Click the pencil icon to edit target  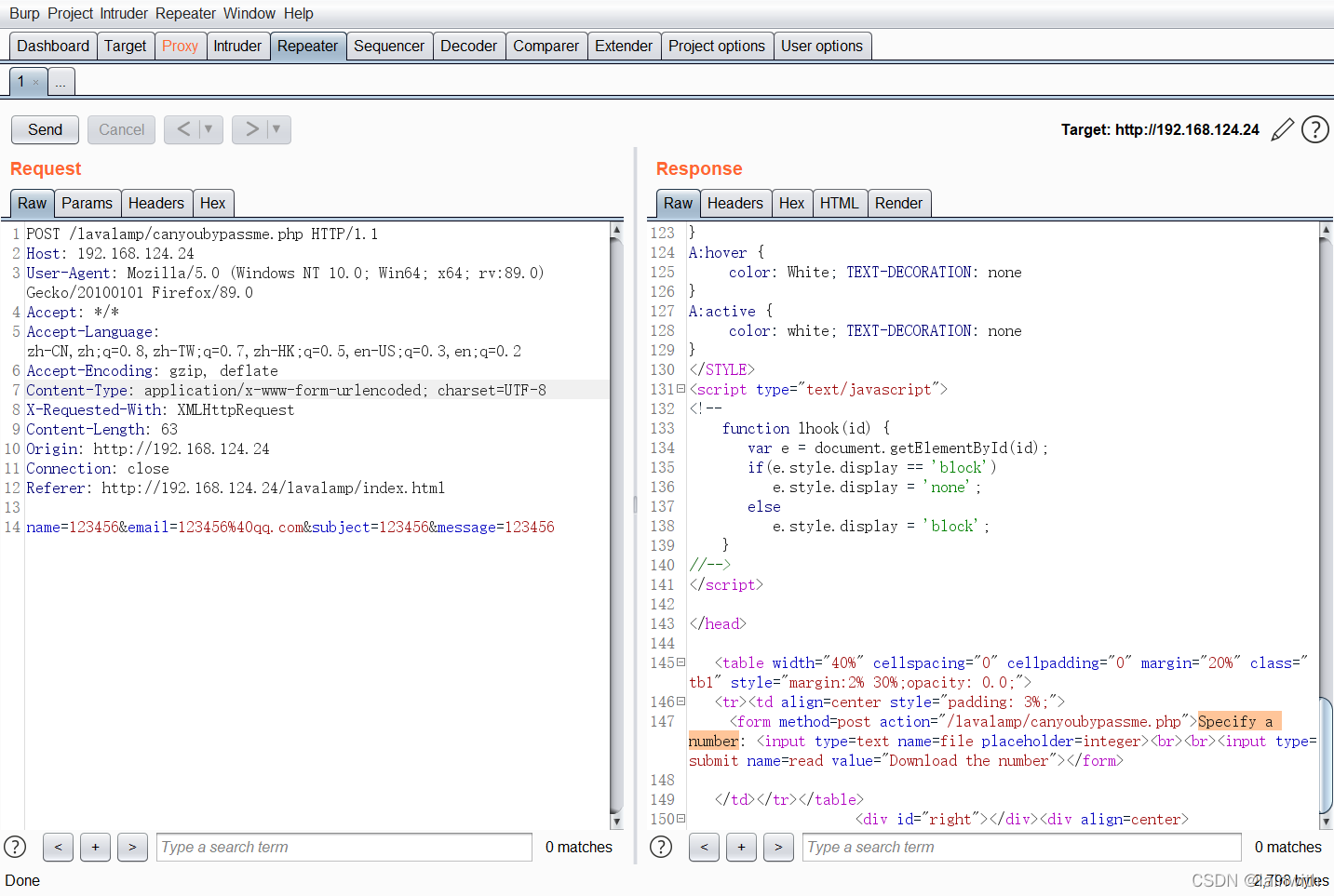tap(1283, 129)
